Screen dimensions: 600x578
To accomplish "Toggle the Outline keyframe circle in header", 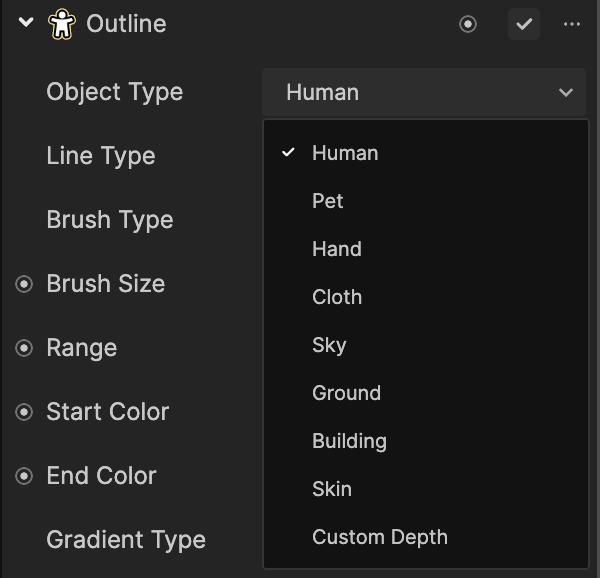I will pos(468,24).
